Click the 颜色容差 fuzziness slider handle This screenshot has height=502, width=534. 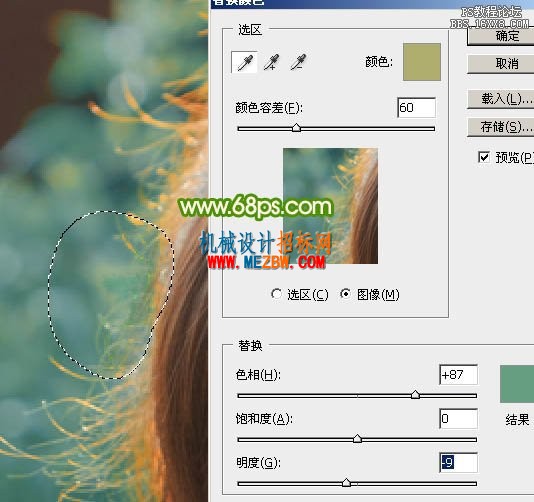(297, 128)
